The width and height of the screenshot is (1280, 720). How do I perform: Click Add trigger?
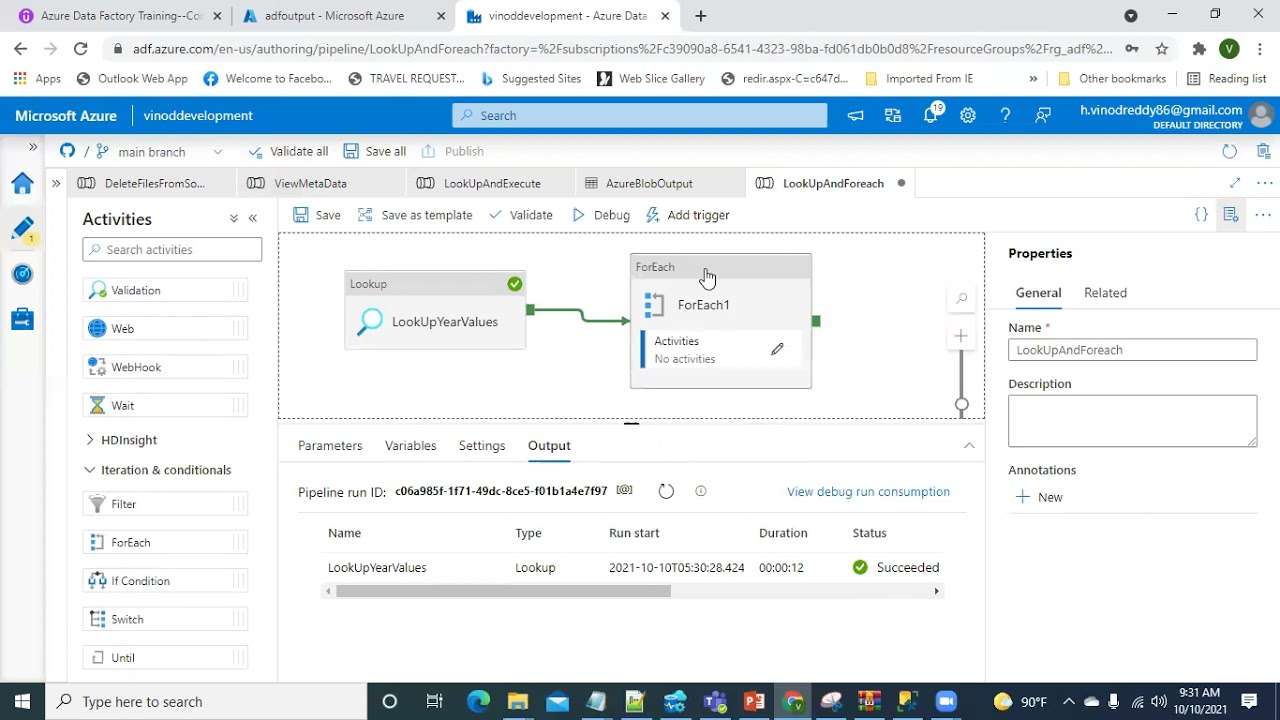coord(688,215)
